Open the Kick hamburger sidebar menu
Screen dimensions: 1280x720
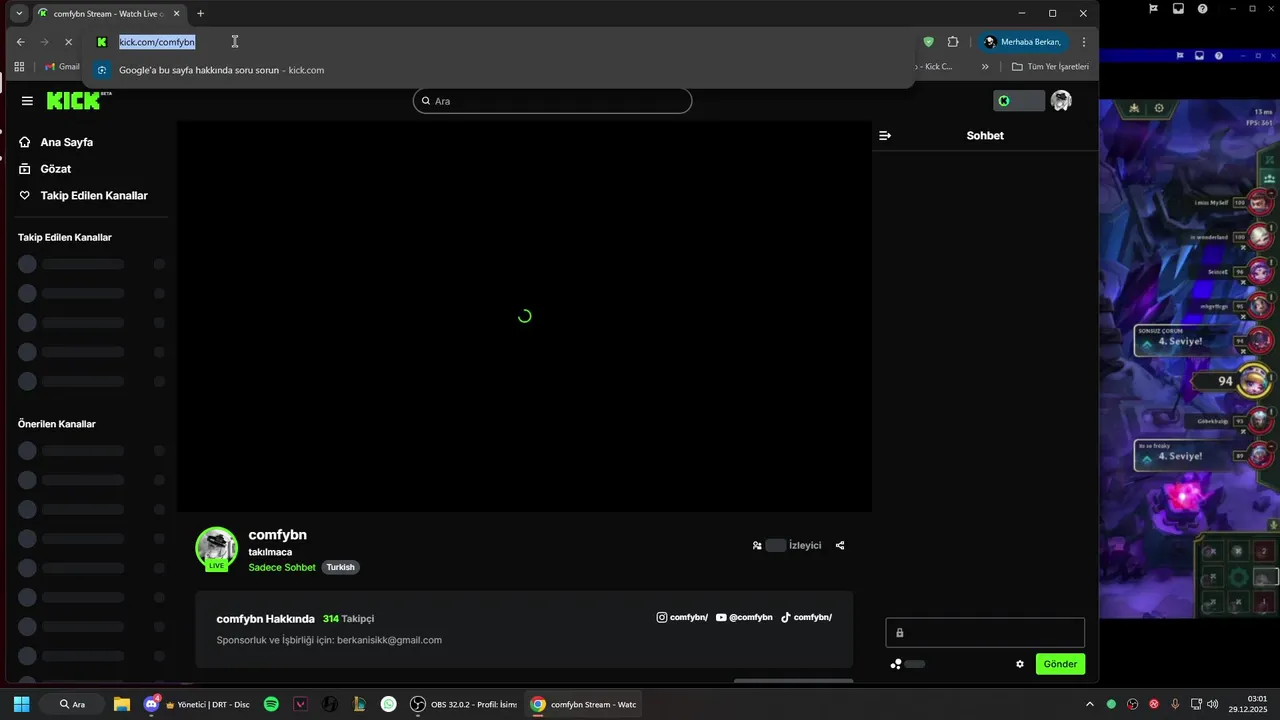(27, 101)
